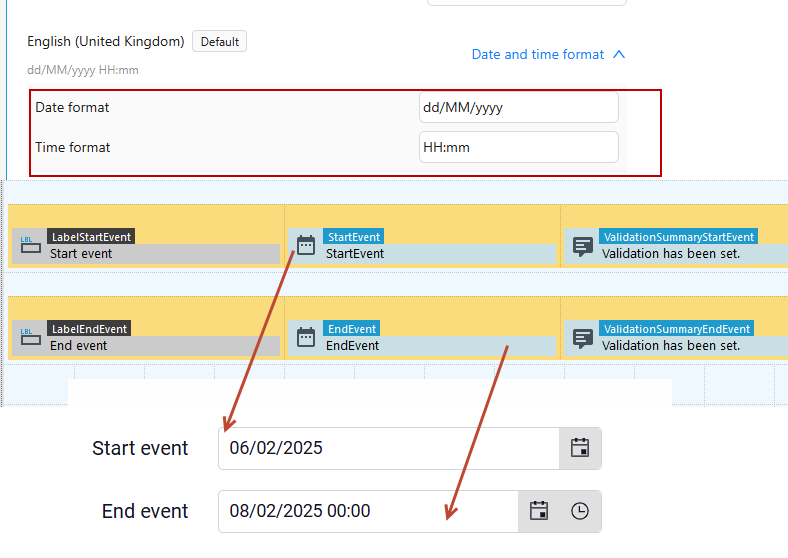Image resolution: width=788 pixels, height=558 pixels.
Task: Click the 'End event' text in LabelEndEvent
Action: click(x=78, y=346)
